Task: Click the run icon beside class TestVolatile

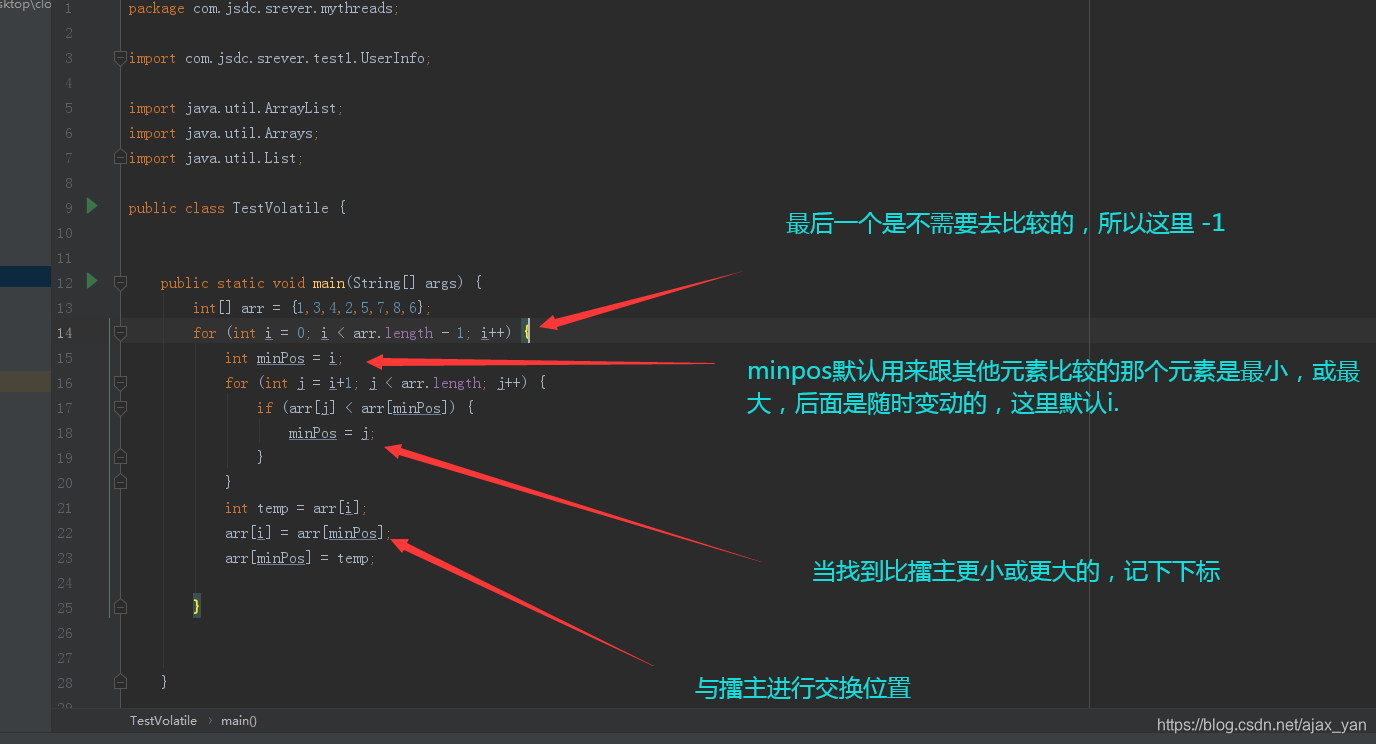Action: pos(92,206)
